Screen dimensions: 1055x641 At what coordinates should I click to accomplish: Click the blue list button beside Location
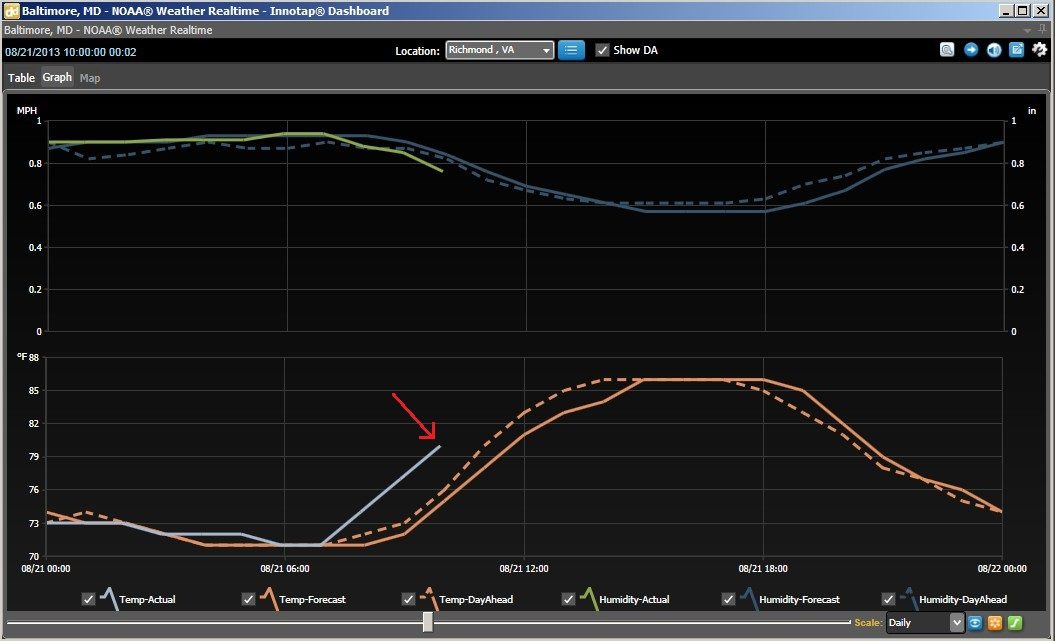coord(571,50)
